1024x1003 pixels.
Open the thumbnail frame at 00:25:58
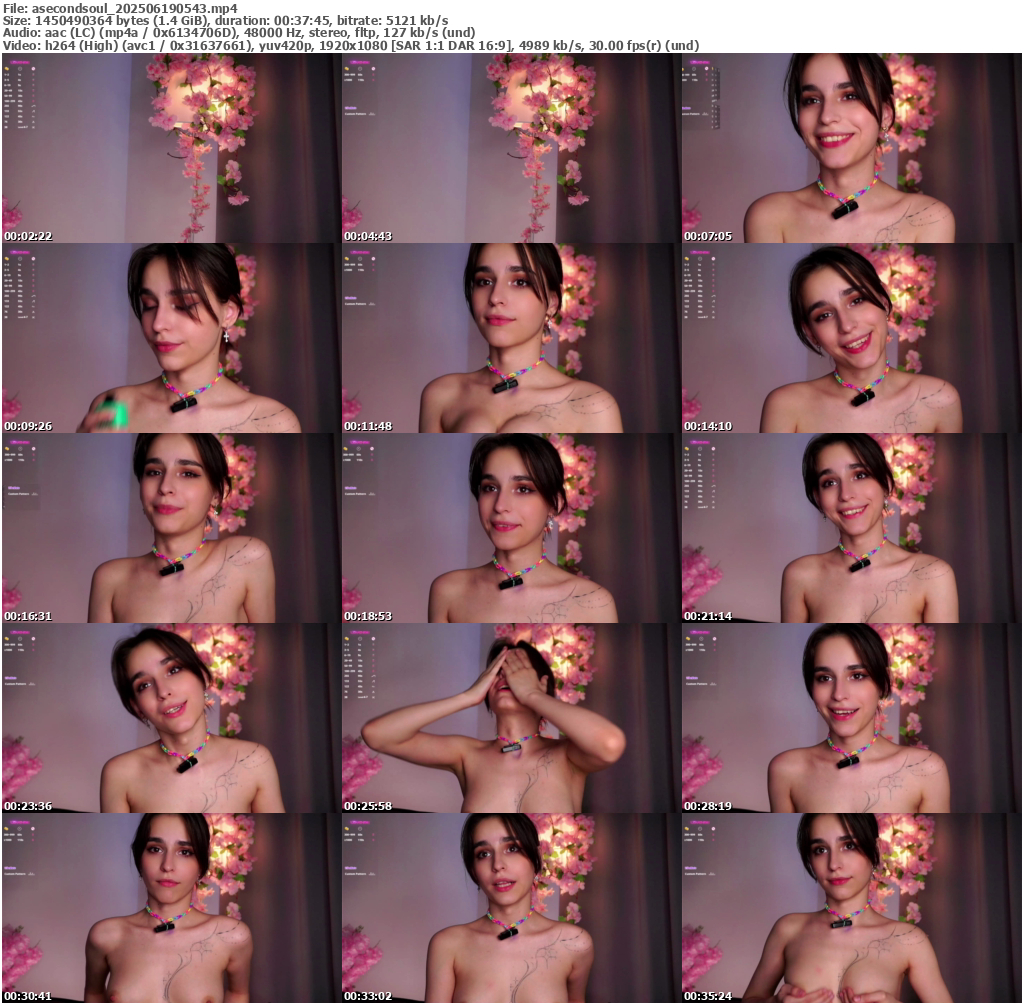coord(511,718)
